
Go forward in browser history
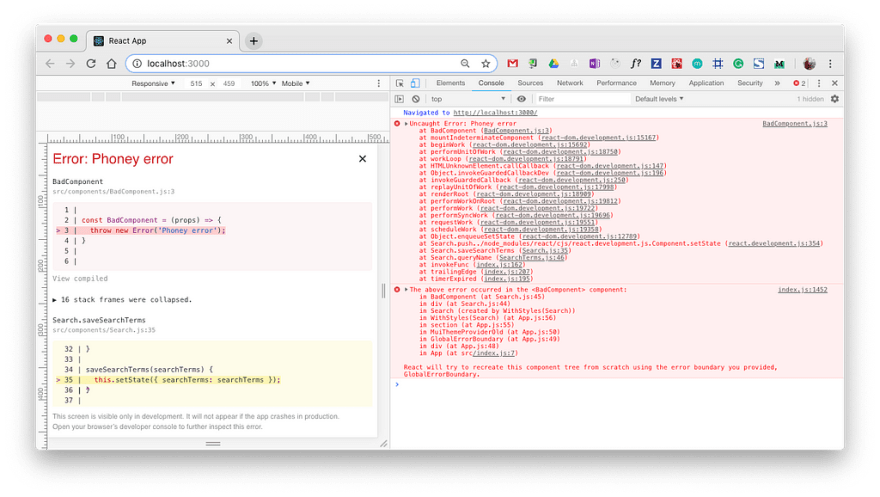coord(70,63)
